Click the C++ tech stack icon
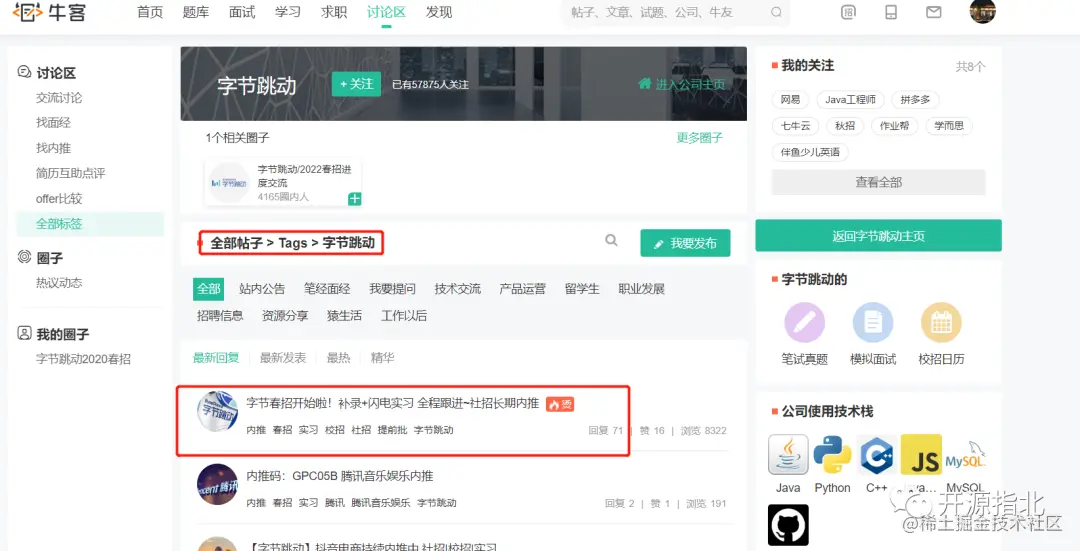1080x551 pixels. 876,455
